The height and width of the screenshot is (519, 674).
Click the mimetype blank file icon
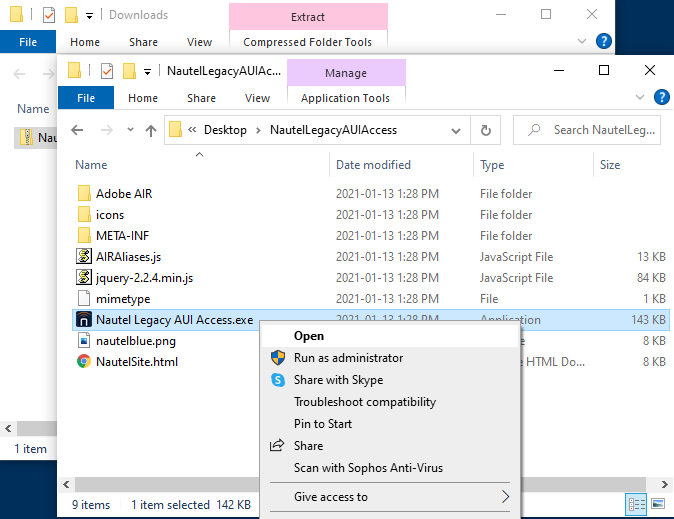84,298
